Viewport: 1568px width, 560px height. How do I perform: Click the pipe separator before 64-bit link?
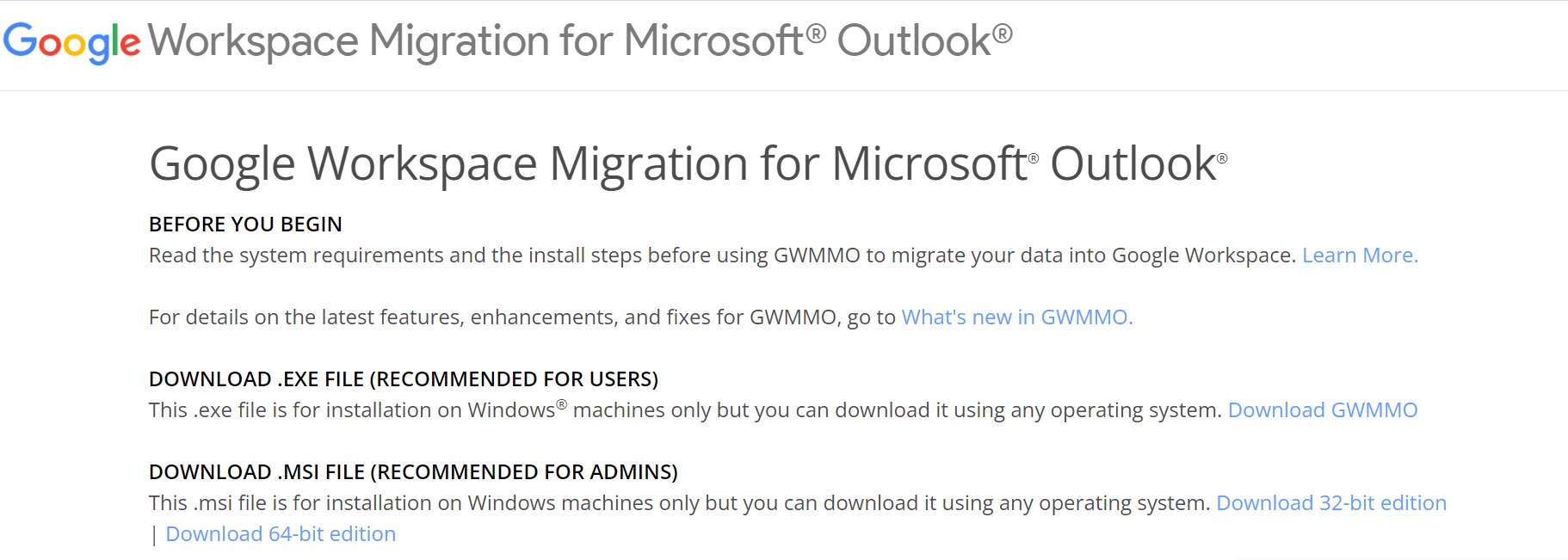pos(154,535)
